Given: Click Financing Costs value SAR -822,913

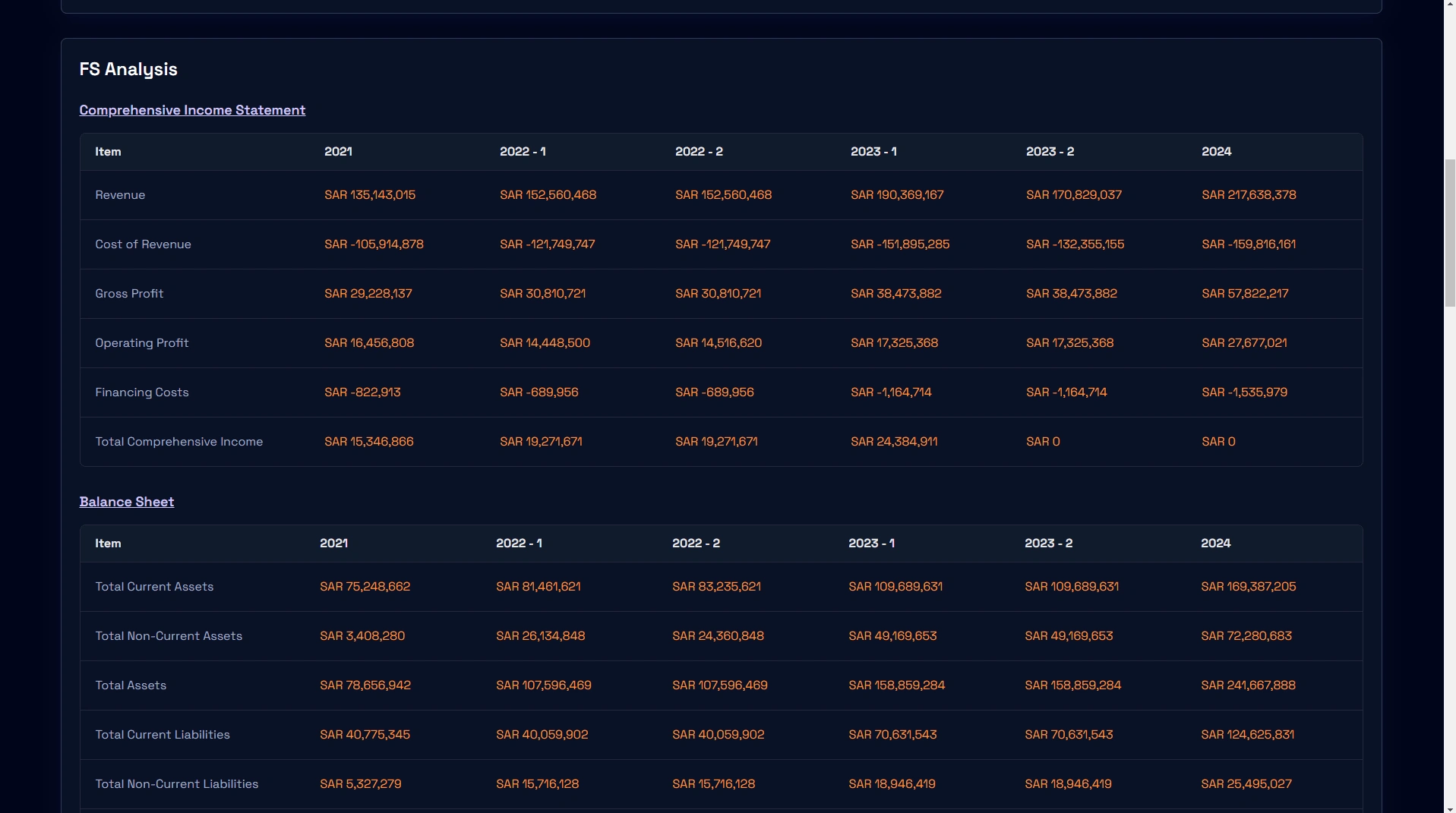Looking at the screenshot, I should [x=362, y=392].
